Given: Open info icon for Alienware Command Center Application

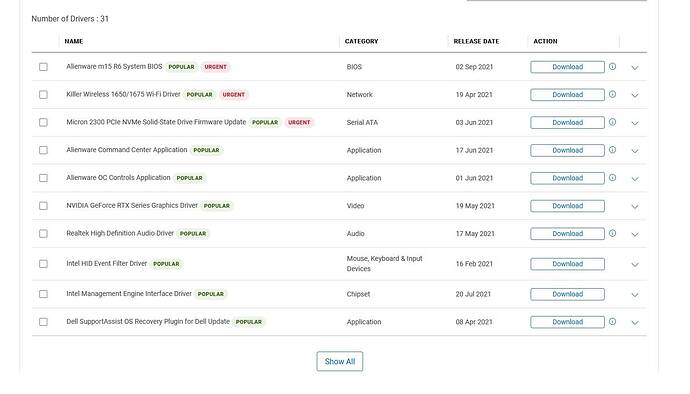Looking at the screenshot, I should tap(612, 150).
